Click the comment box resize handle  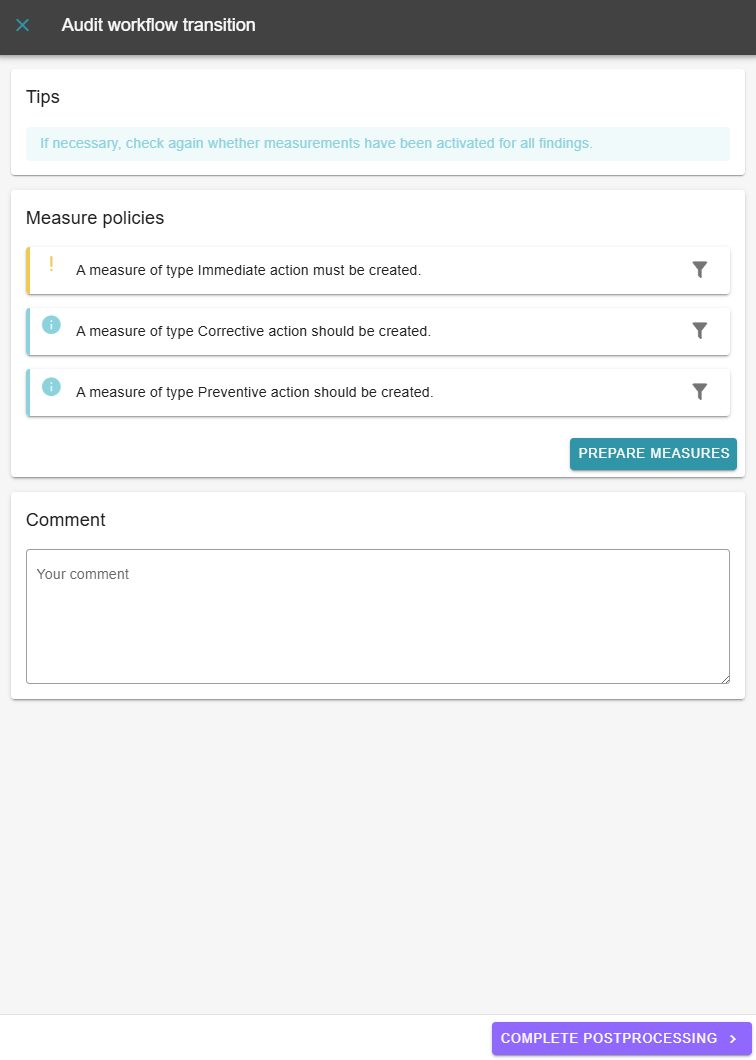724,678
